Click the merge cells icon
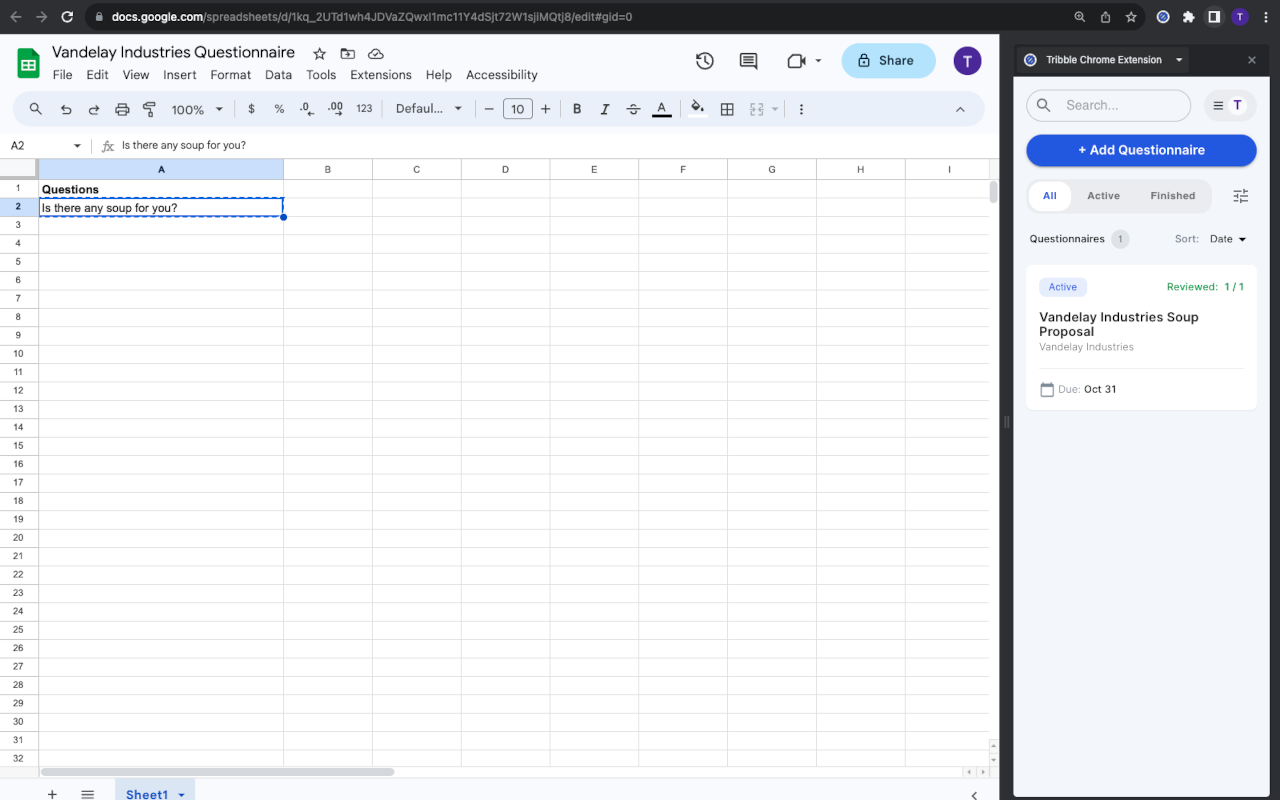1280x800 pixels. (x=757, y=109)
